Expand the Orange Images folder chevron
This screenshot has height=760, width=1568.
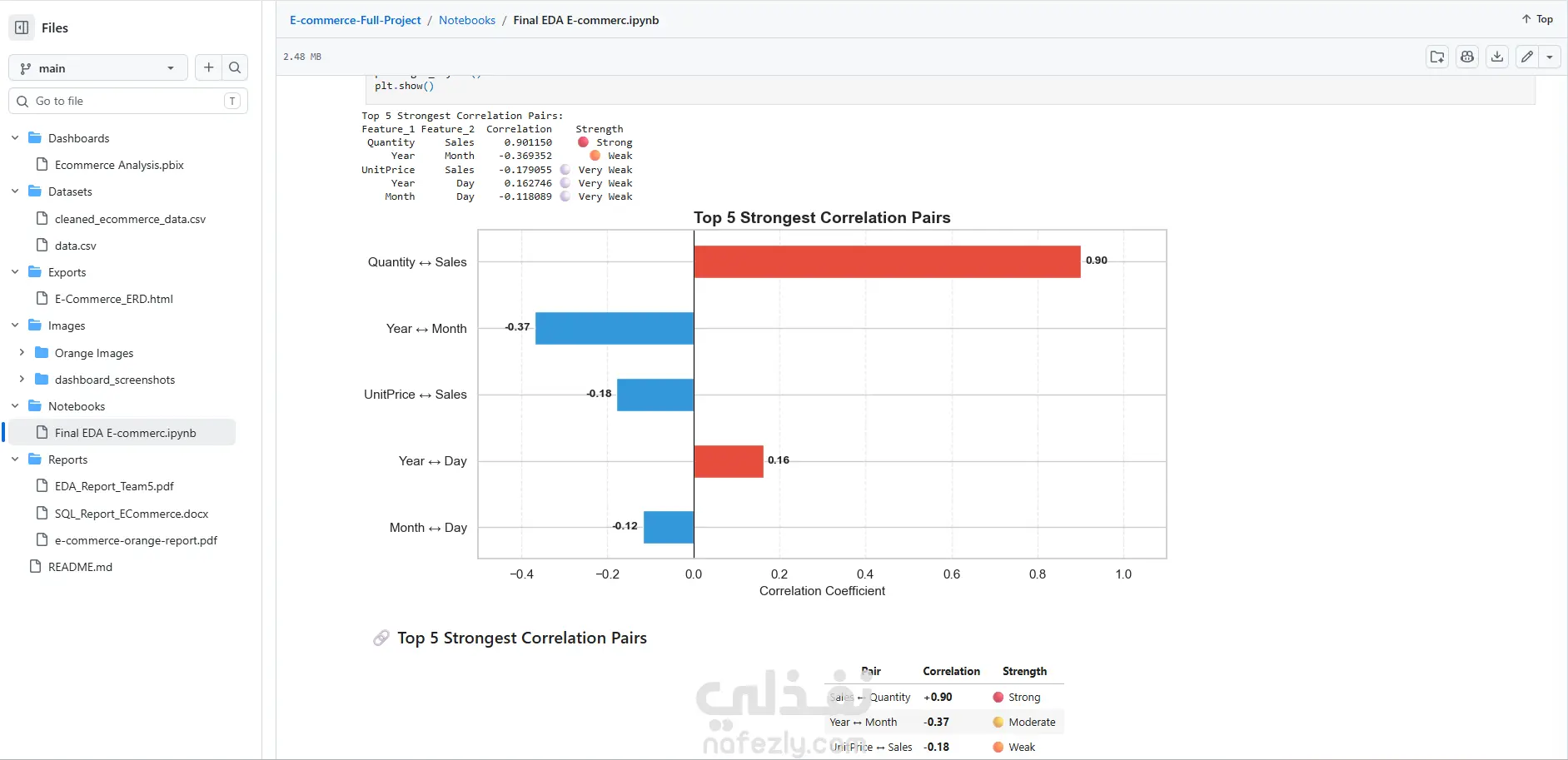[22, 353]
